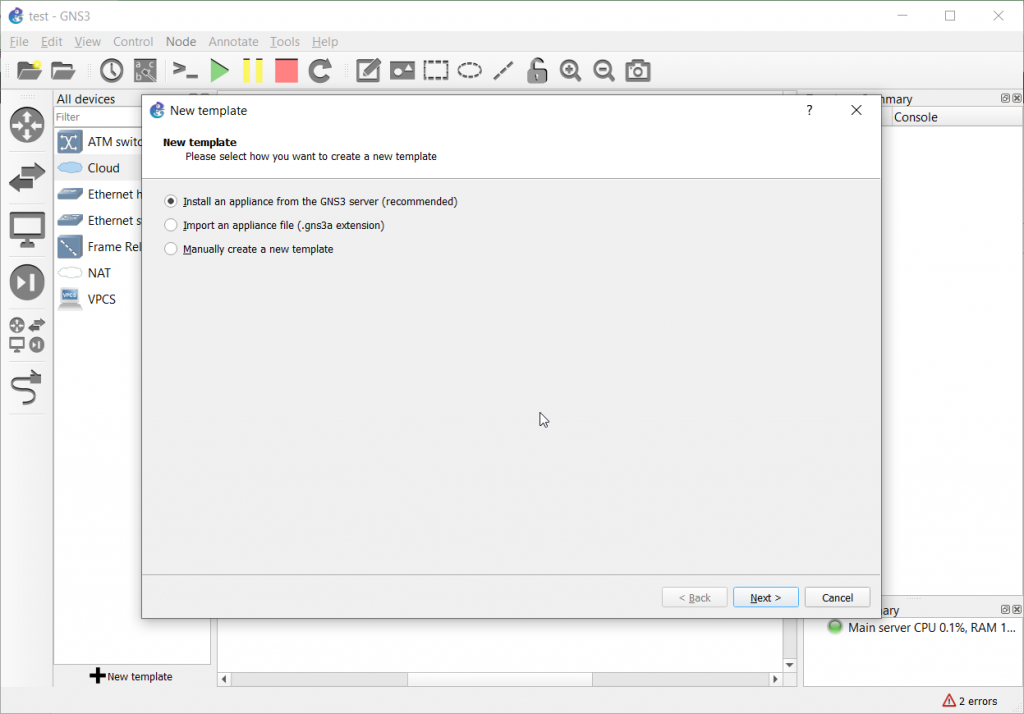This screenshot has height=714, width=1024.
Task: Close the New template dialog
Action: tap(856, 110)
